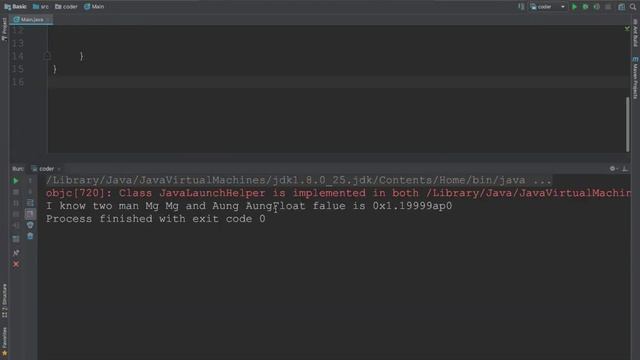This screenshot has height=360, width=640.
Task: Switch to the Main.java editor tab
Action: tap(31, 19)
